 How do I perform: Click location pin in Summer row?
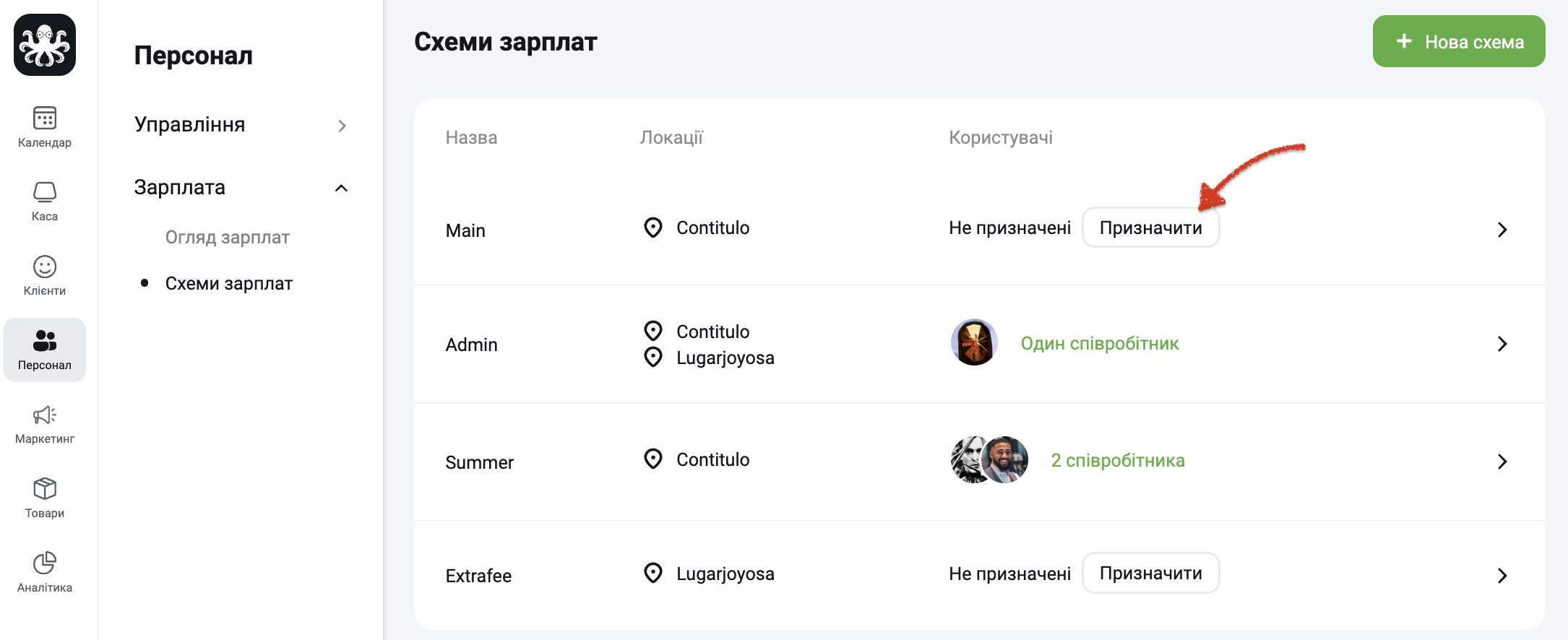tap(653, 459)
